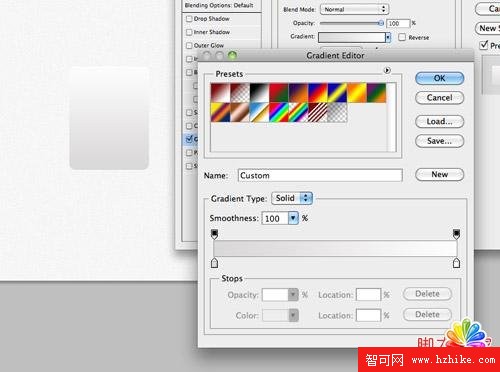Select the black-to-white gradient preset
The image size is (500, 372).
pyautogui.click(x=259, y=93)
